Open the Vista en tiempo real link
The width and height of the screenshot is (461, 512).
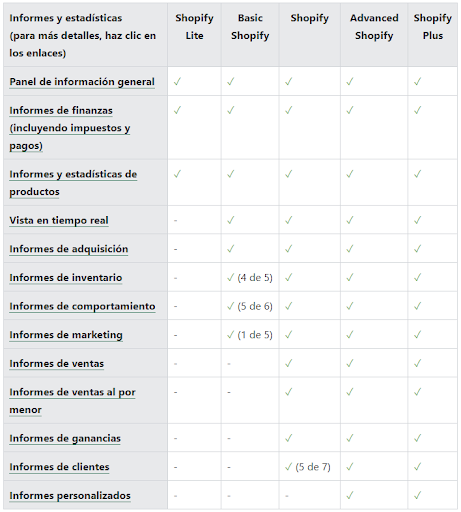pos(59,220)
